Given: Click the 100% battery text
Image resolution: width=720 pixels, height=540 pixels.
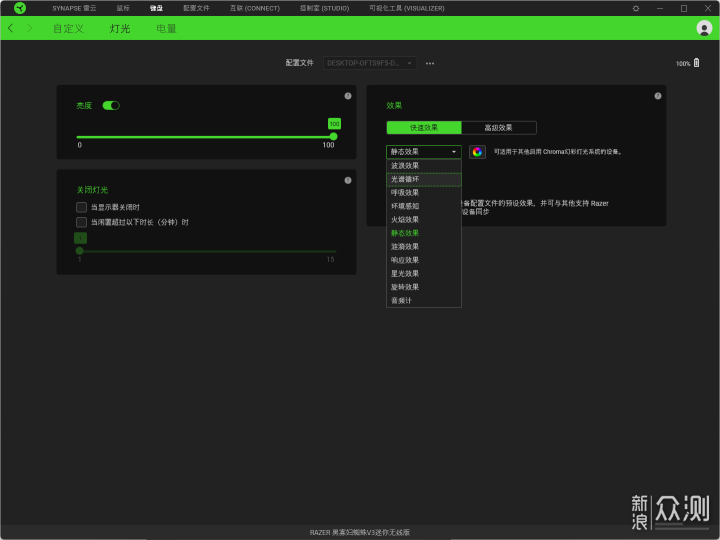Looking at the screenshot, I should (x=683, y=64).
